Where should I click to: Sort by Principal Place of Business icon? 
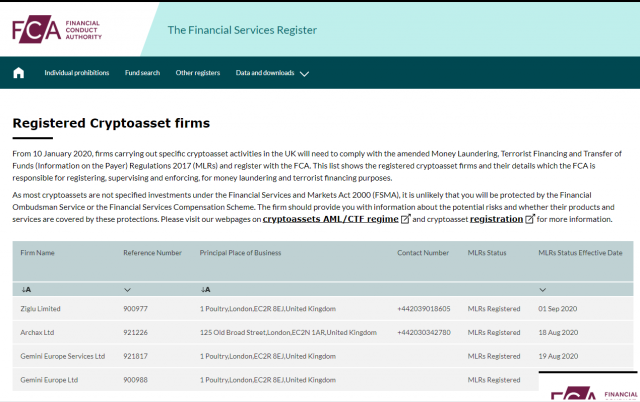pyautogui.click(x=204, y=289)
